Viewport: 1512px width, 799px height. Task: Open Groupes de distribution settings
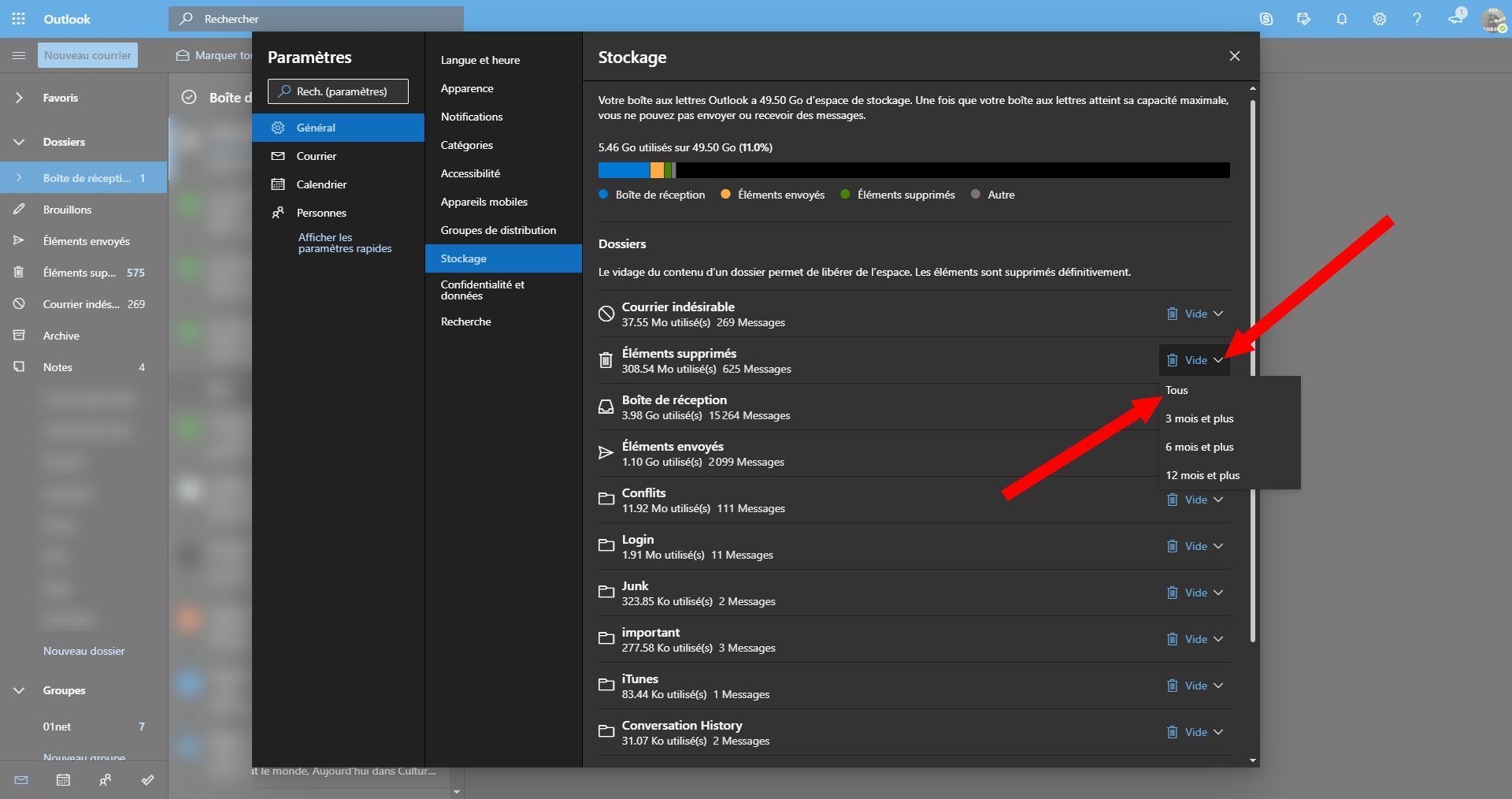pyautogui.click(x=503, y=230)
